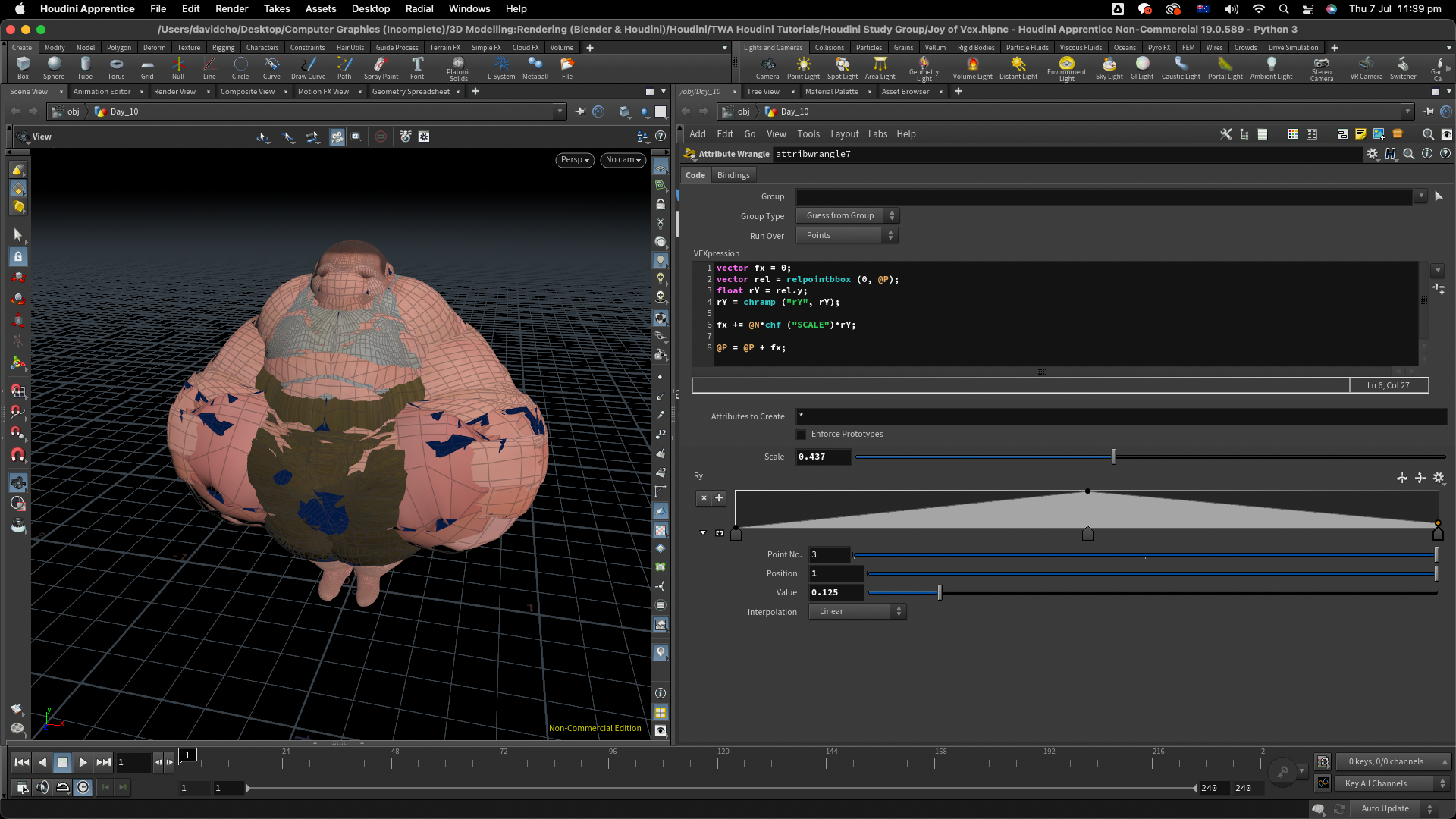Click the Torus shelf tool

(116, 67)
